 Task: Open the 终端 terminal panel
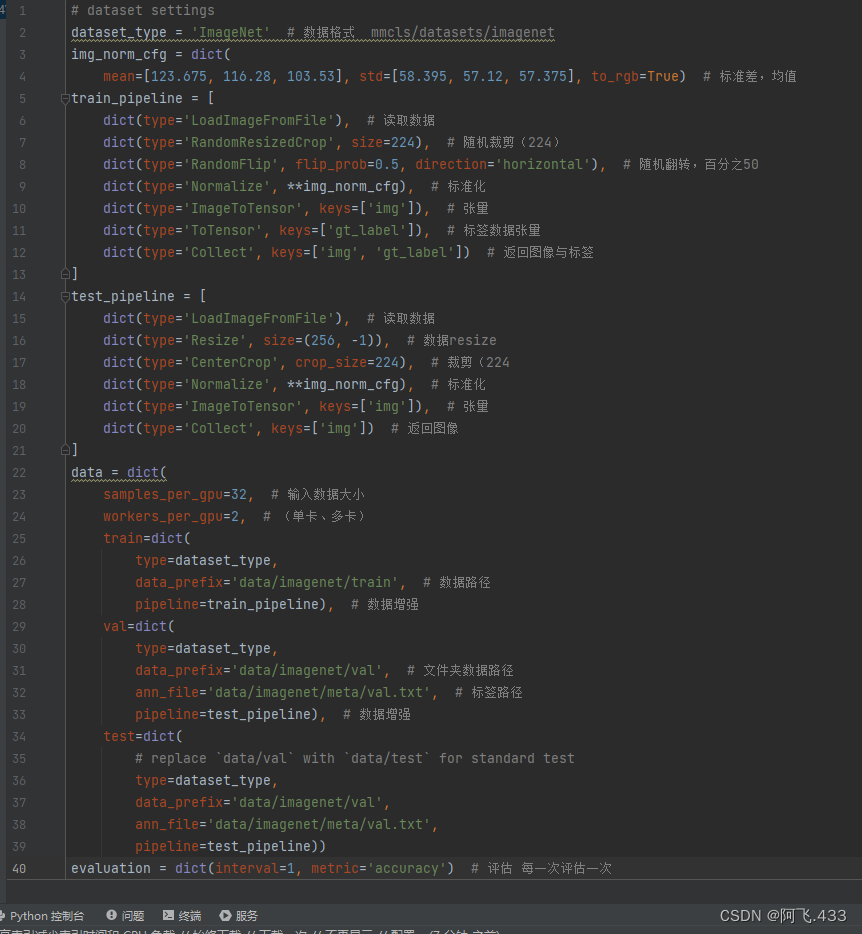[x=182, y=915]
